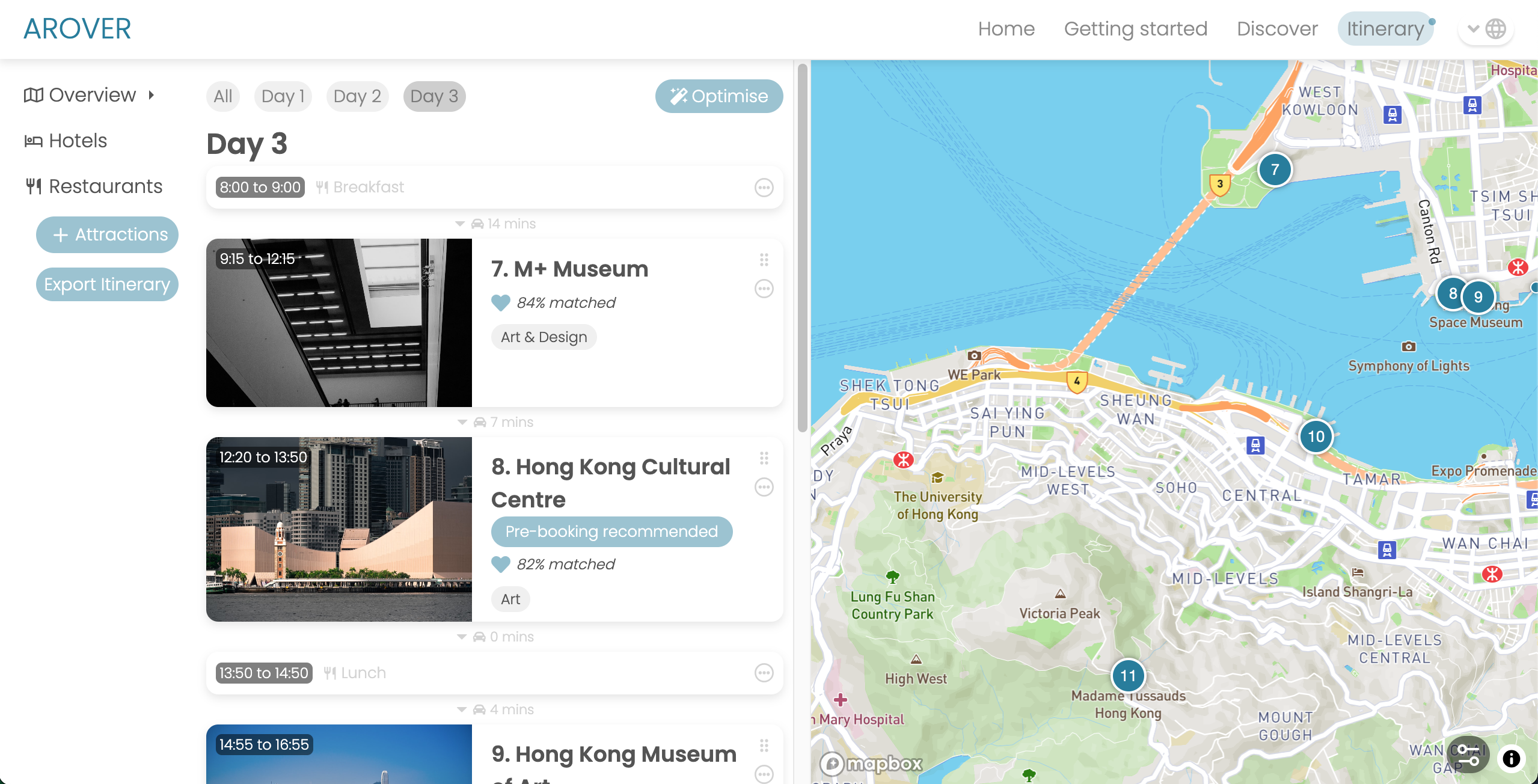Open M+ Museum more options icon
Screen dimensions: 1538x784
click(764, 289)
